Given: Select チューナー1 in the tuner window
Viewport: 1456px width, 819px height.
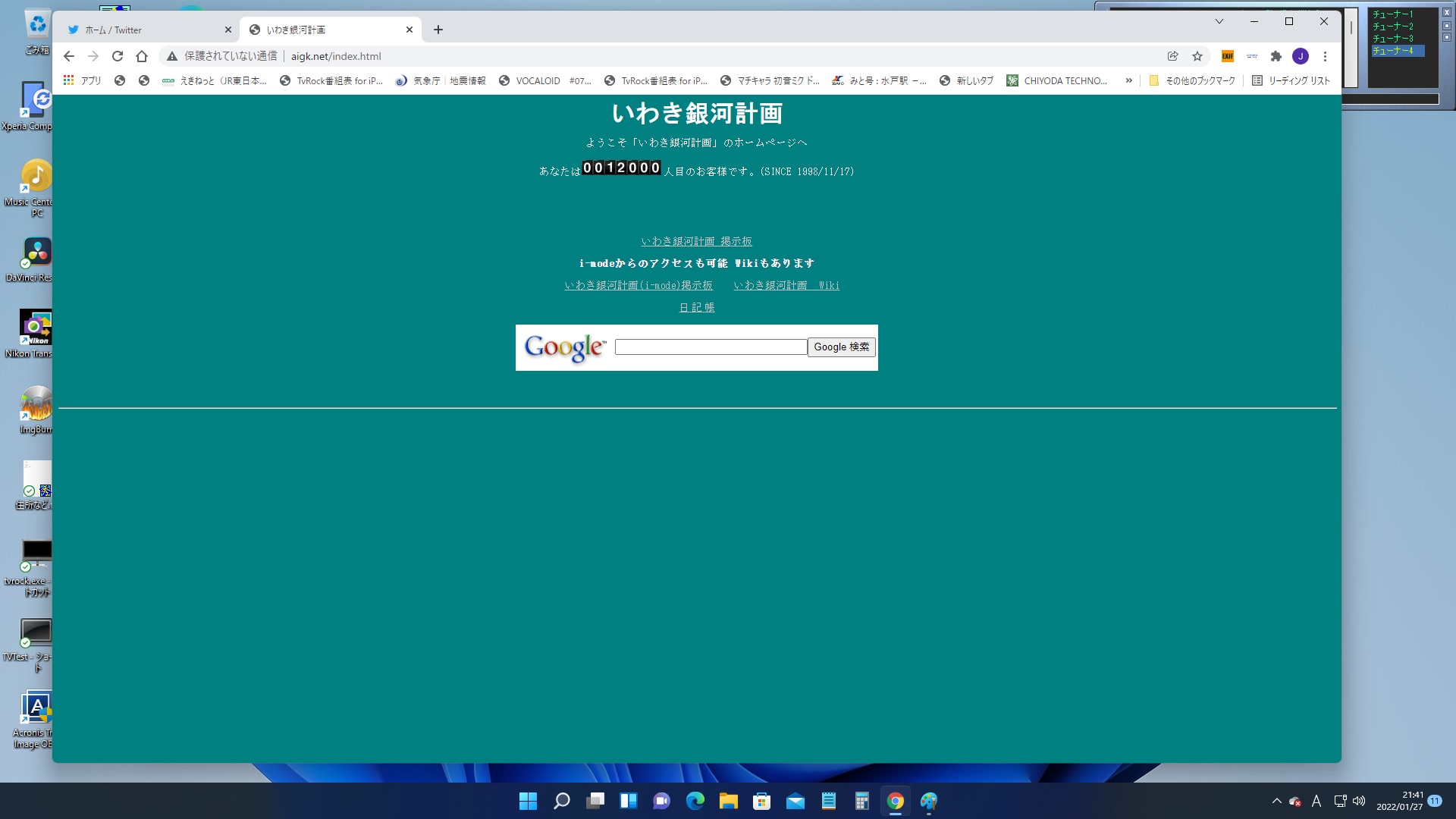Looking at the screenshot, I should pyautogui.click(x=1393, y=14).
